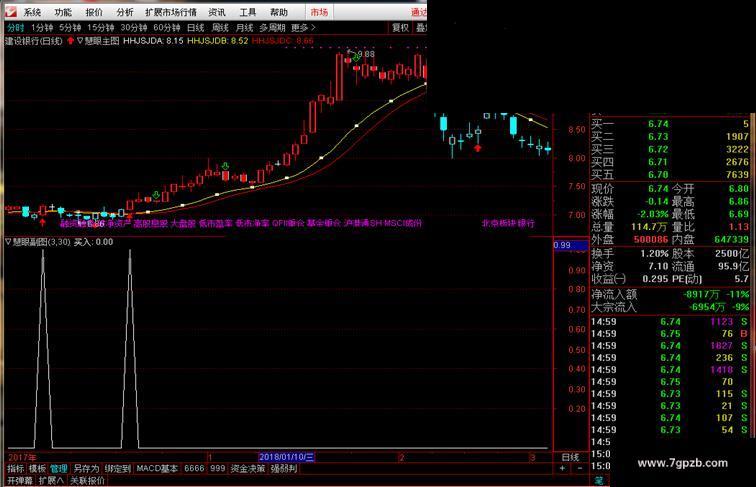Screen dimensions: 756x487
Task: Click the 扩展 tab at the bottom
Action: pyautogui.click(x=51, y=481)
